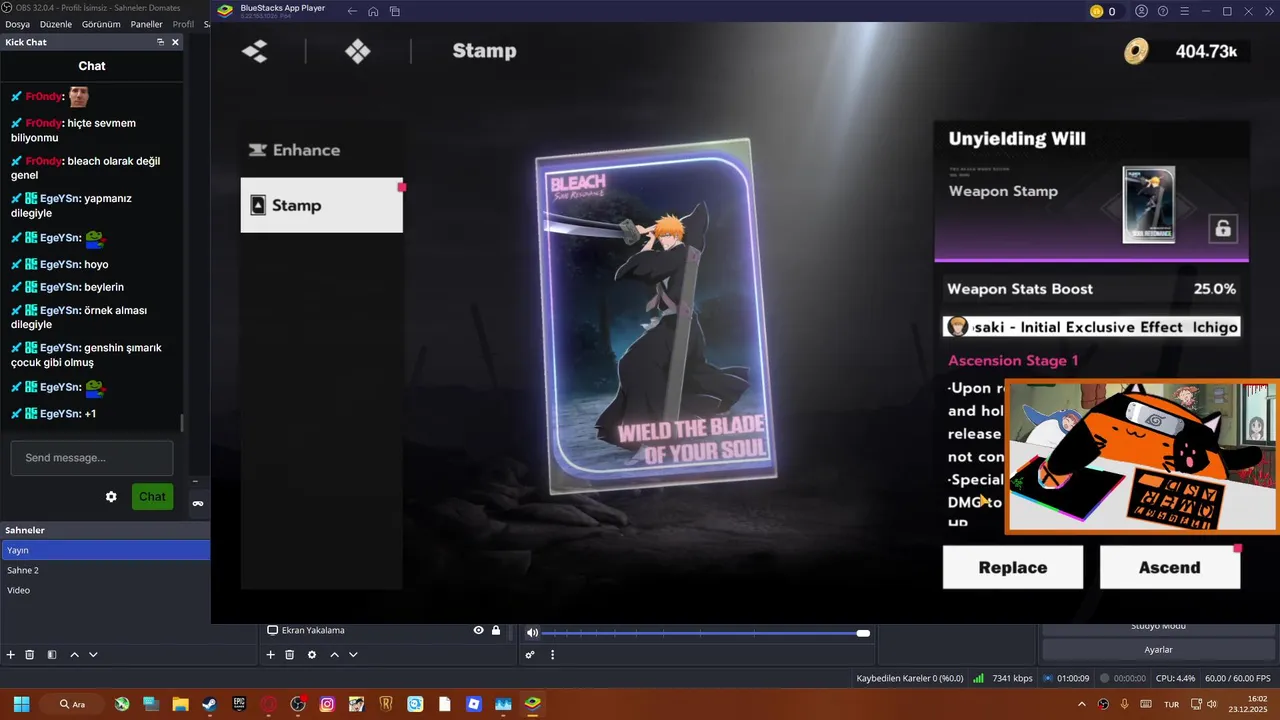Remove selected source with trash icon

[289, 655]
